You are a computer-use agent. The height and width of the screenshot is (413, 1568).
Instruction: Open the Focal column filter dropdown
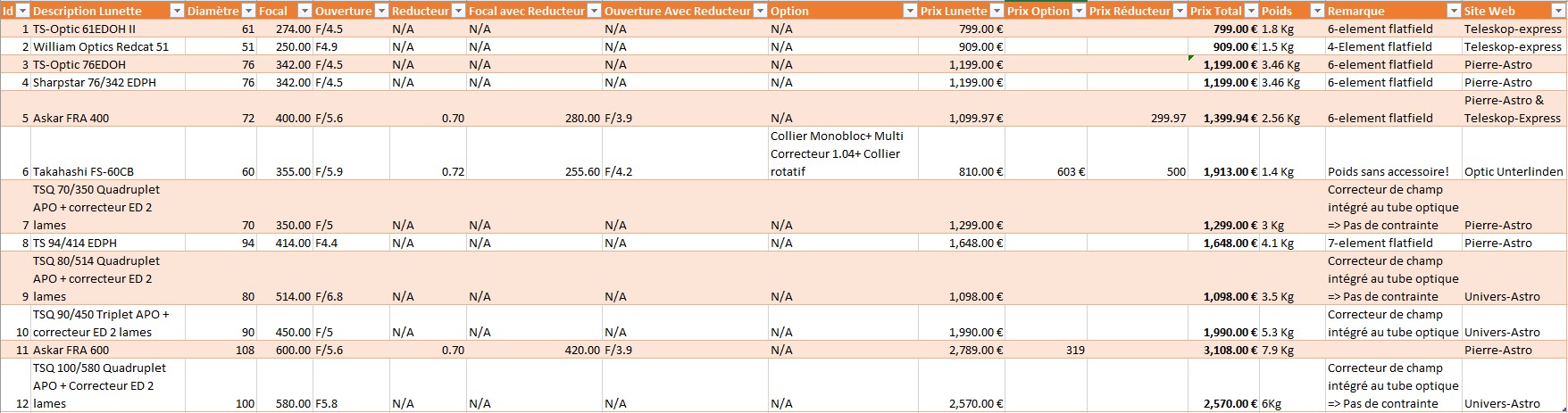[304, 11]
